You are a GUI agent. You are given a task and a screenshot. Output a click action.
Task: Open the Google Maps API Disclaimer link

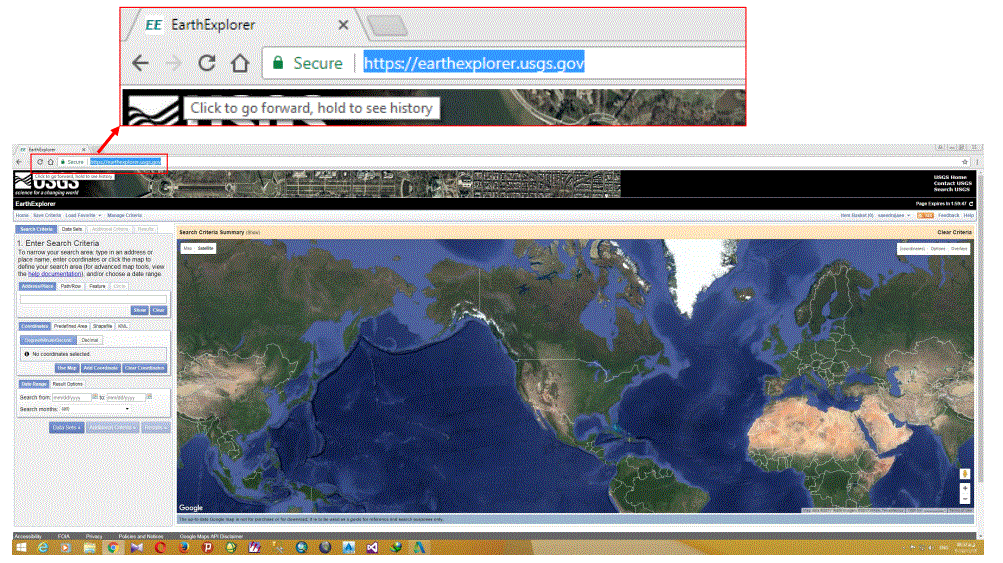[211, 536]
